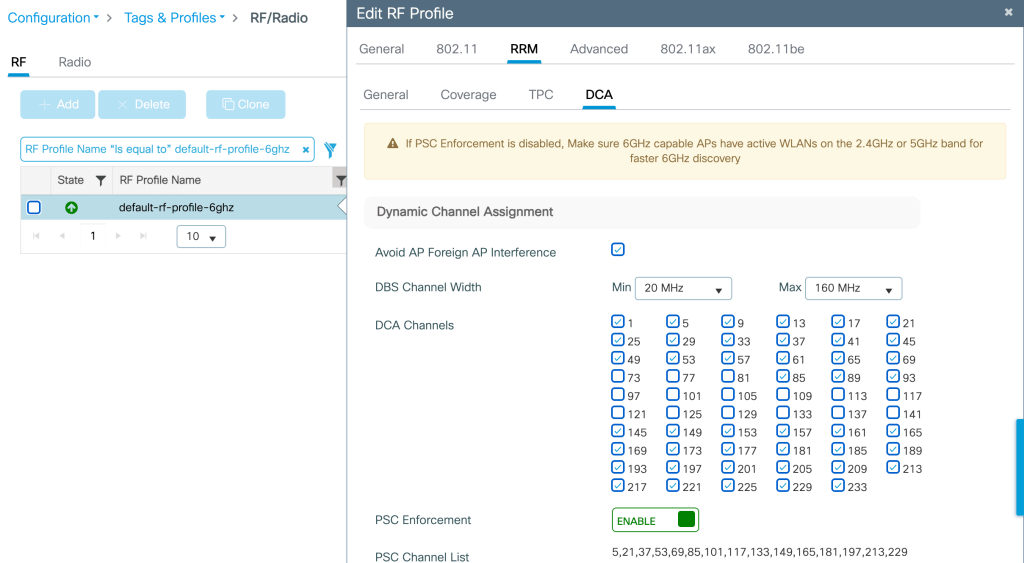Open the TPC sub-tab
Image resolution: width=1024 pixels, height=563 pixels.
pyautogui.click(x=540, y=95)
